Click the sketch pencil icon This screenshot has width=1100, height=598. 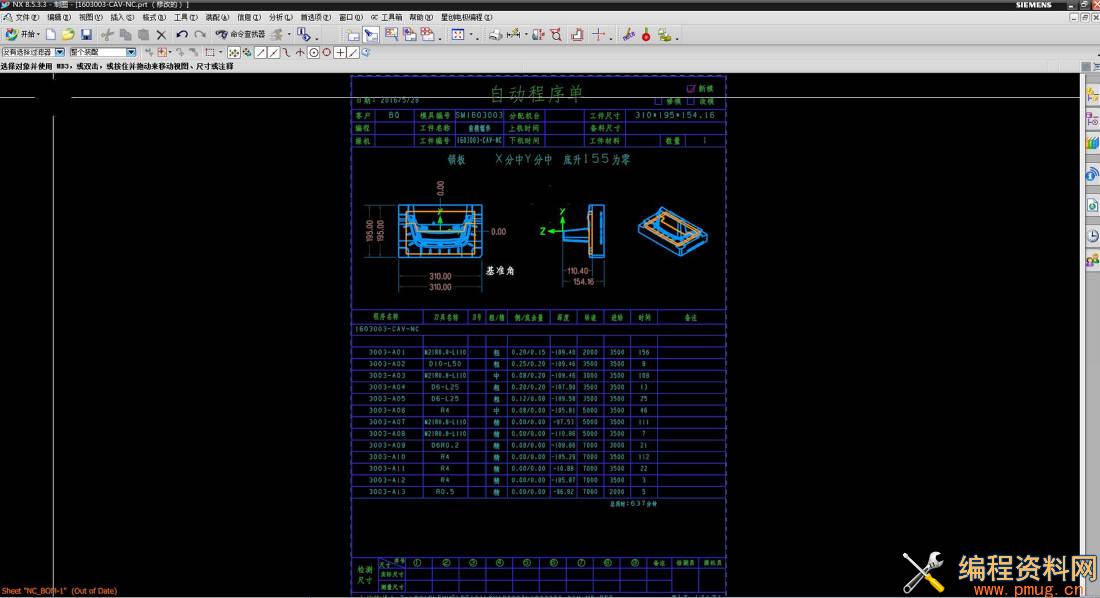[x=628, y=34]
